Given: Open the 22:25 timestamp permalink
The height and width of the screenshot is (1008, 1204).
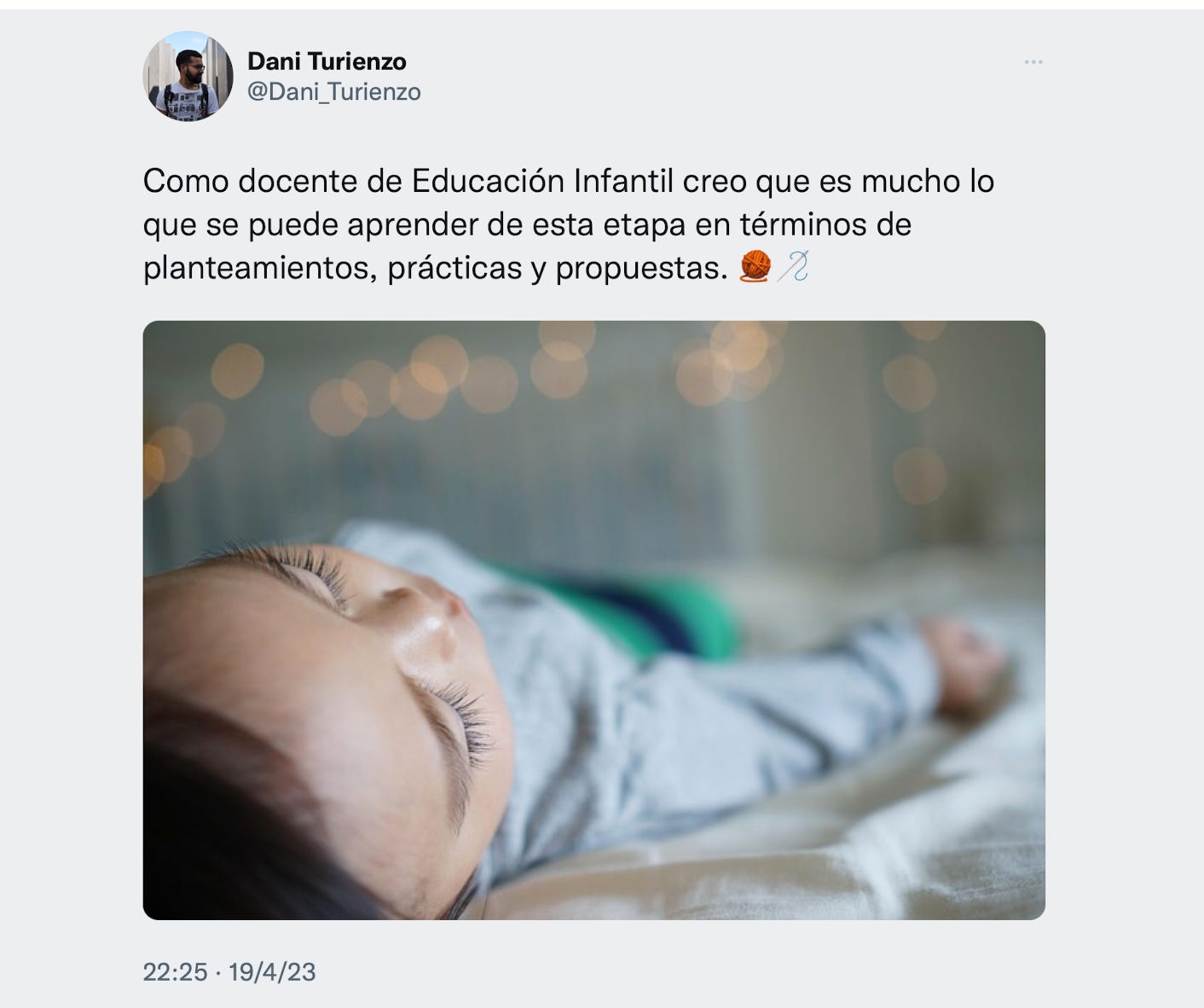Looking at the screenshot, I should pyautogui.click(x=175, y=972).
